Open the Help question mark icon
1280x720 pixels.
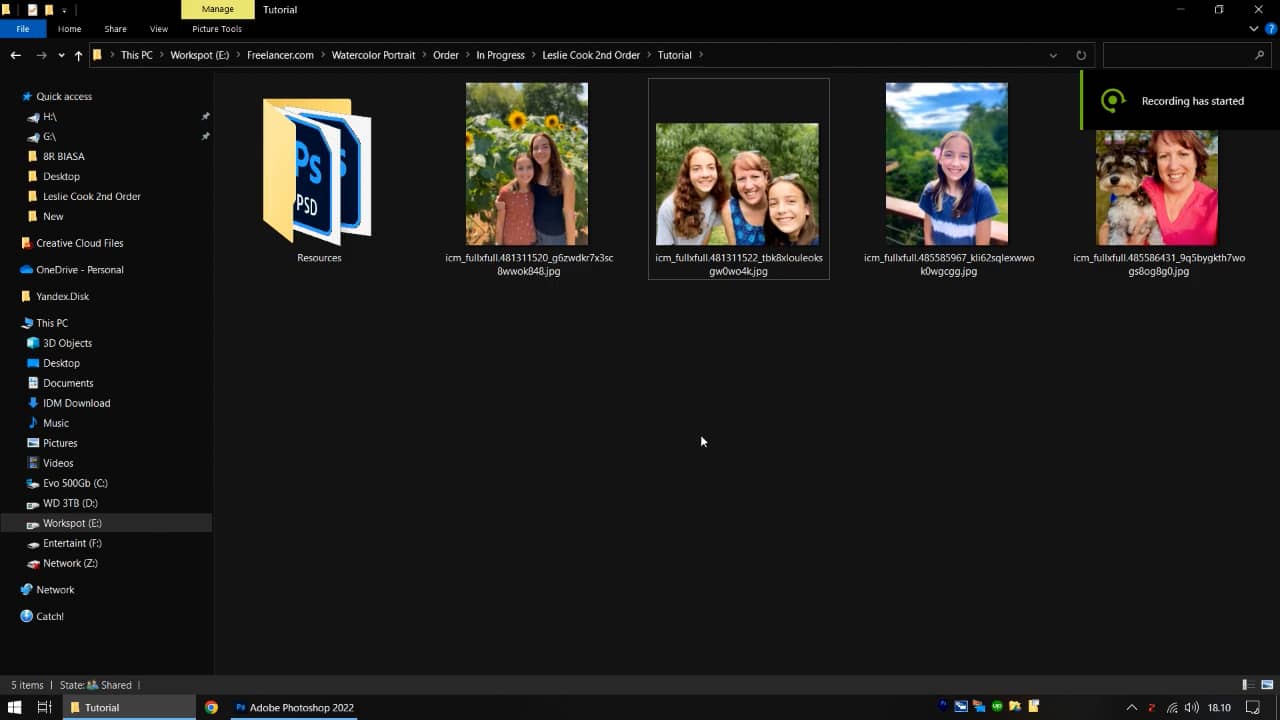tap(1271, 29)
